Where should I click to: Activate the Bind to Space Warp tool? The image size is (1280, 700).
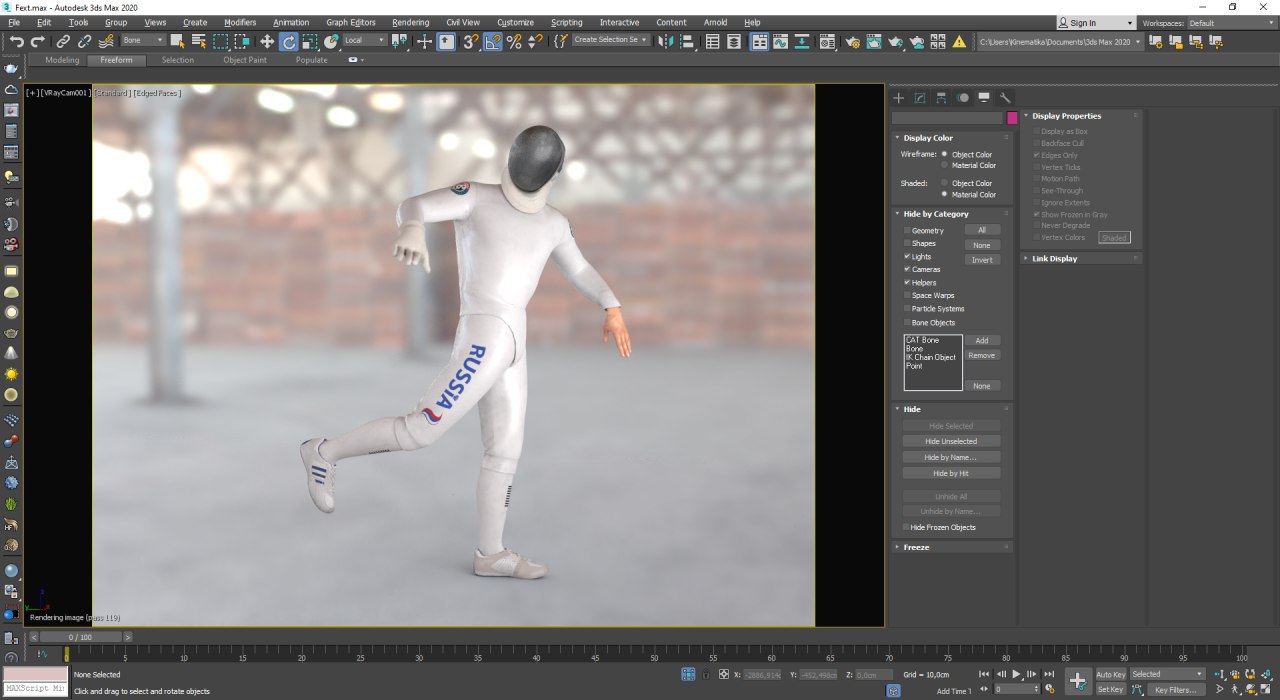click(106, 41)
